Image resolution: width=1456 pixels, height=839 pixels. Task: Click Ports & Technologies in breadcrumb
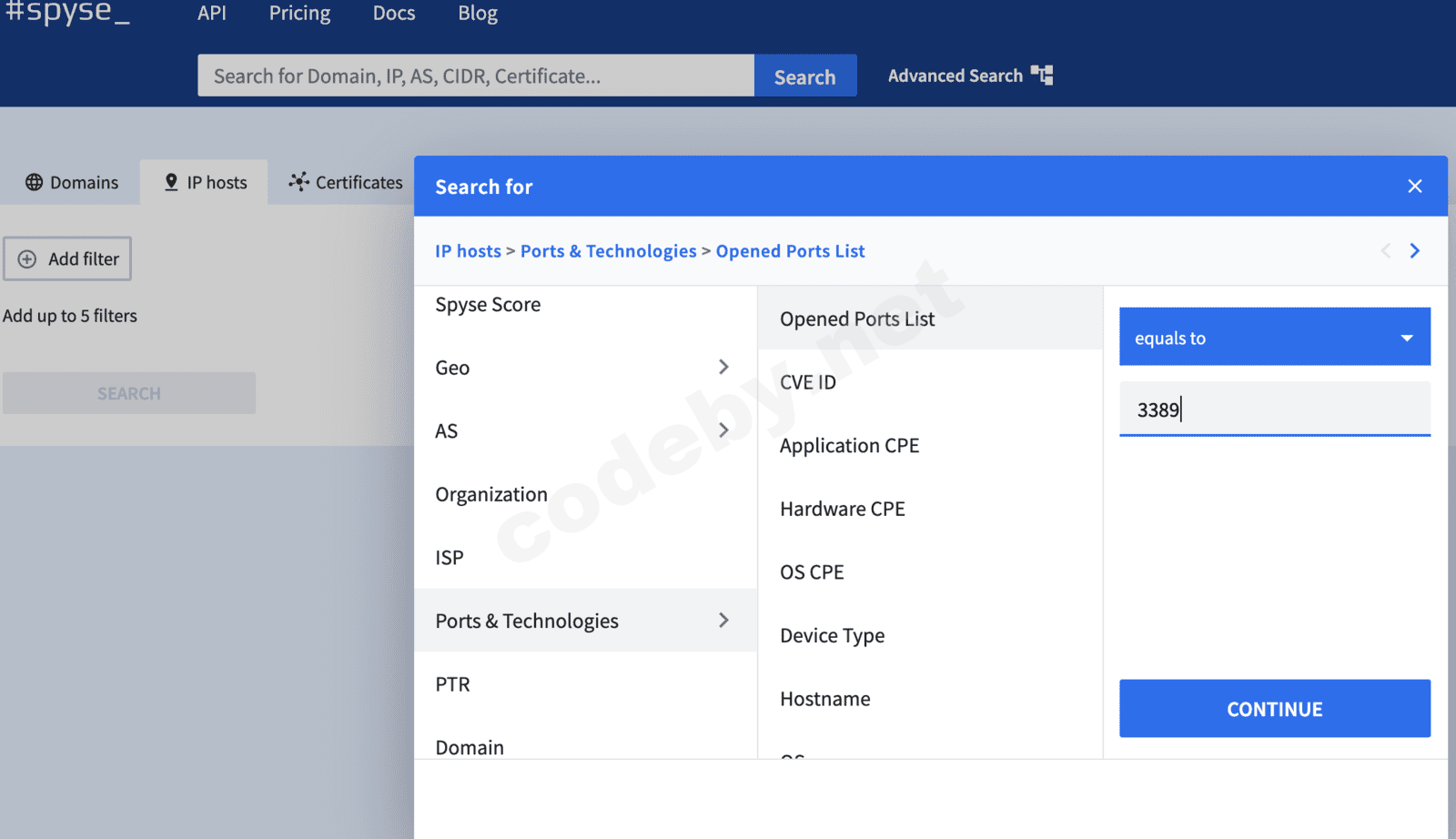click(x=609, y=251)
